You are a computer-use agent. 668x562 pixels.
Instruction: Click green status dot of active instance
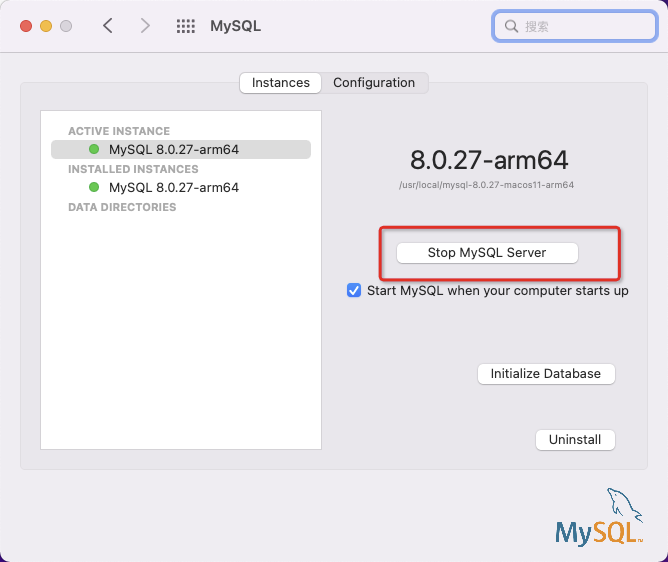[x=94, y=149]
